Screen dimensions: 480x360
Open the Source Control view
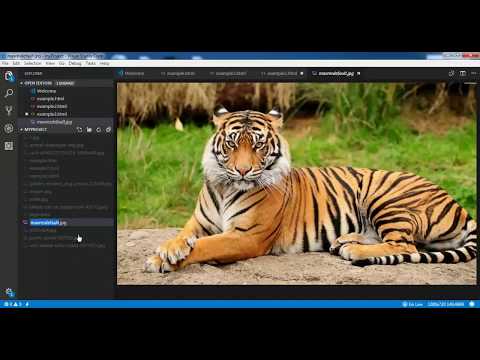9,110
